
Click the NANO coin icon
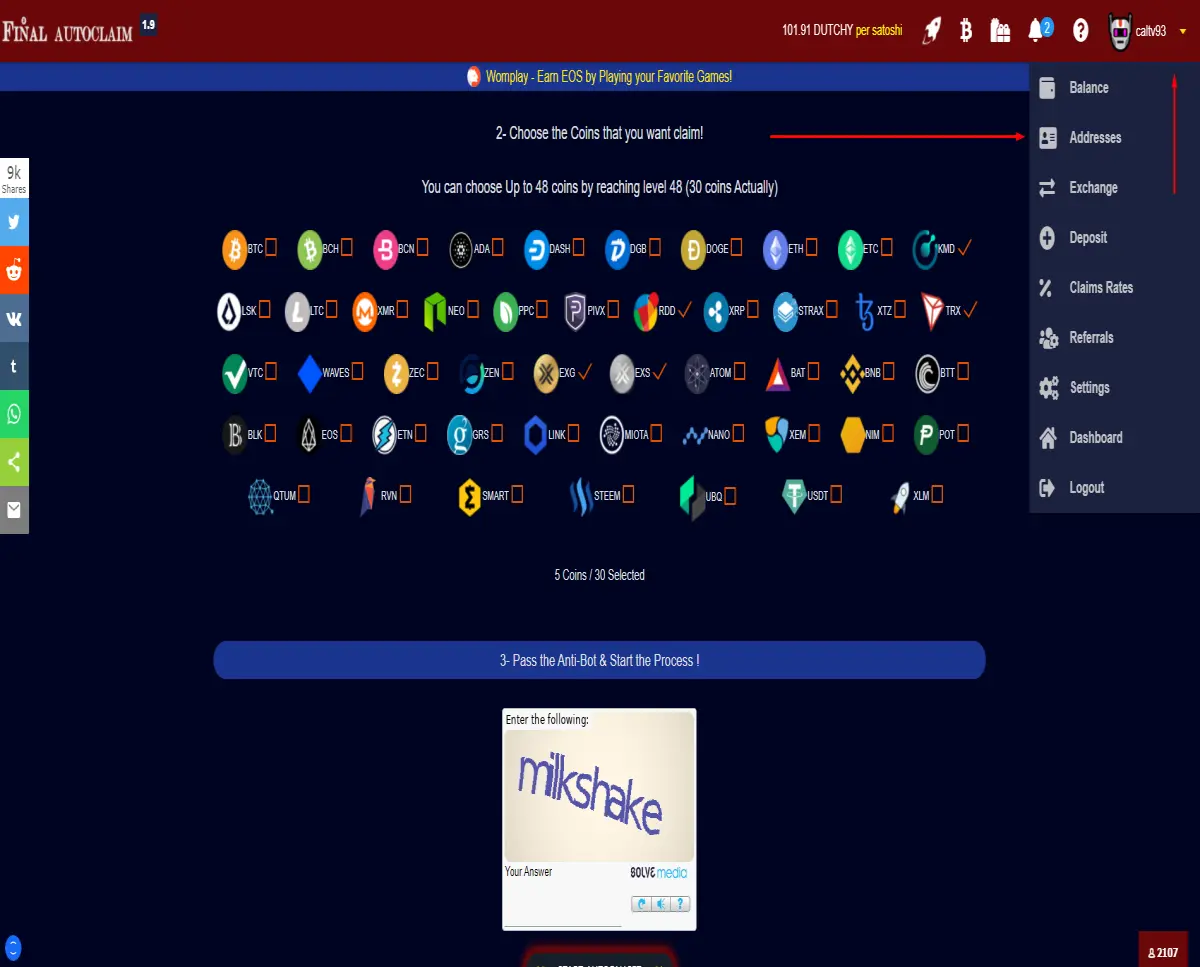[695, 435]
